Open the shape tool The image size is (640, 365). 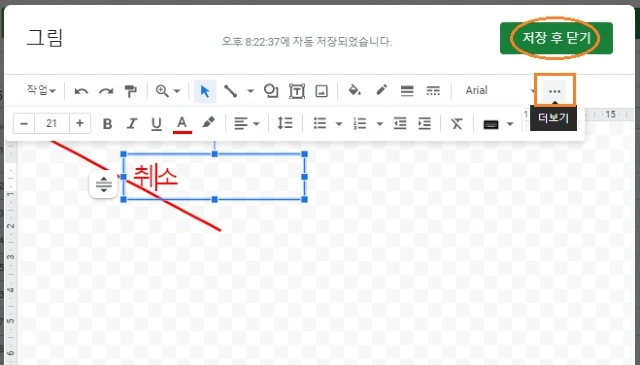(271, 91)
